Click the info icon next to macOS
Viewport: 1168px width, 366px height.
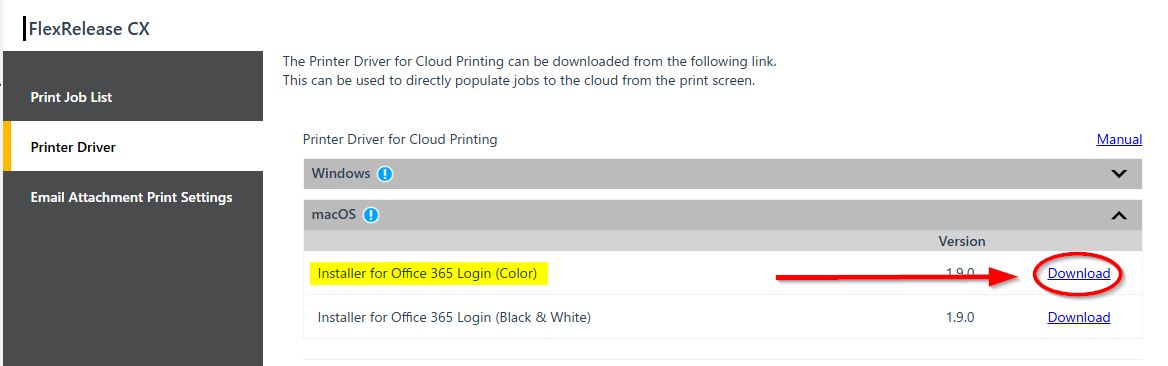click(x=370, y=215)
